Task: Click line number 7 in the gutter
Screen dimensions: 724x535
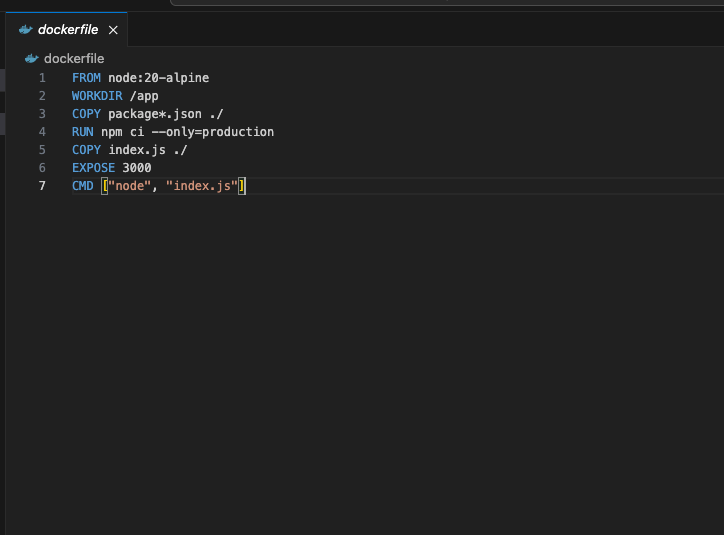Action: pyautogui.click(x=42, y=186)
